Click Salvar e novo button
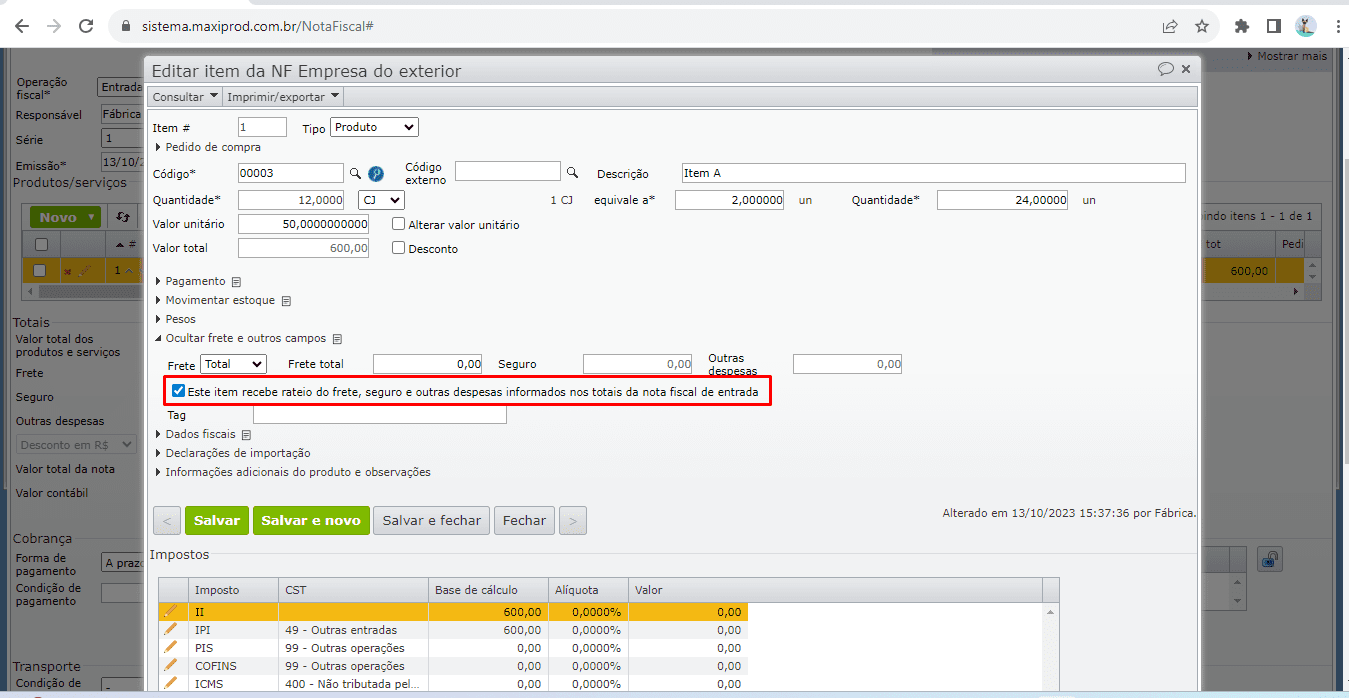 311,521
